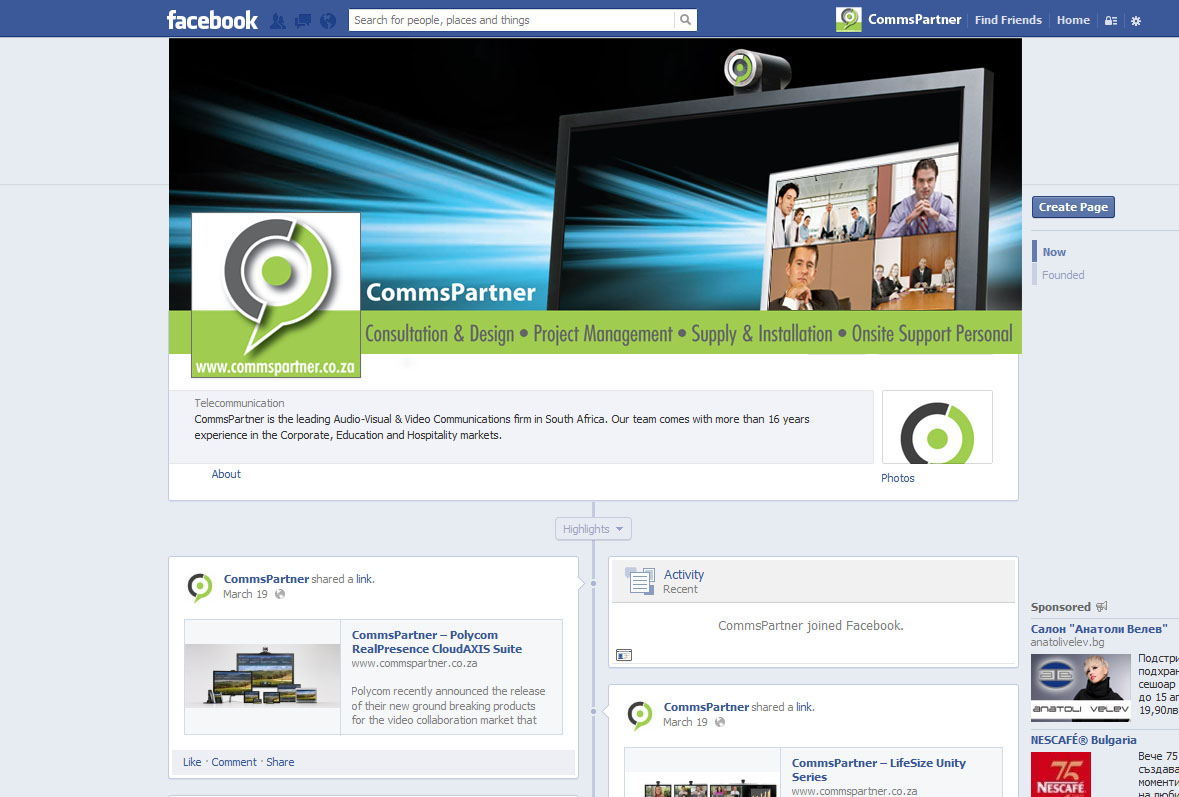The width and height of the screenshot is (1179, 797).
Task: Open the Polycom CloudAXIS link thumbnail
Action: point(262,677)
